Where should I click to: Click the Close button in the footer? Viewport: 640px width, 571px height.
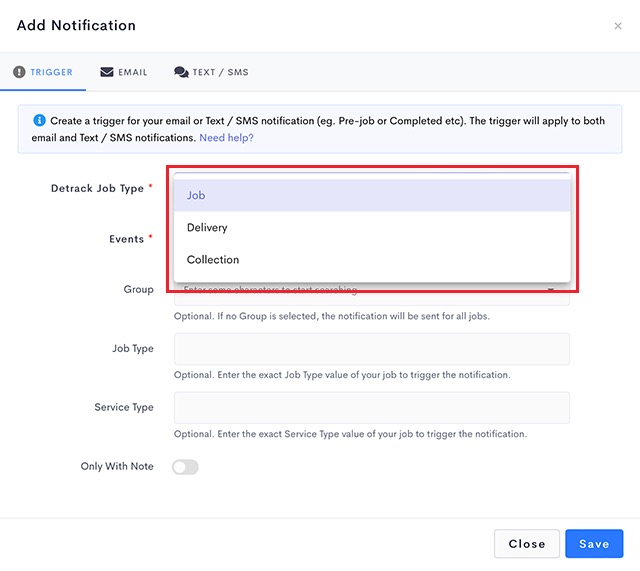(x=526, y=543)
